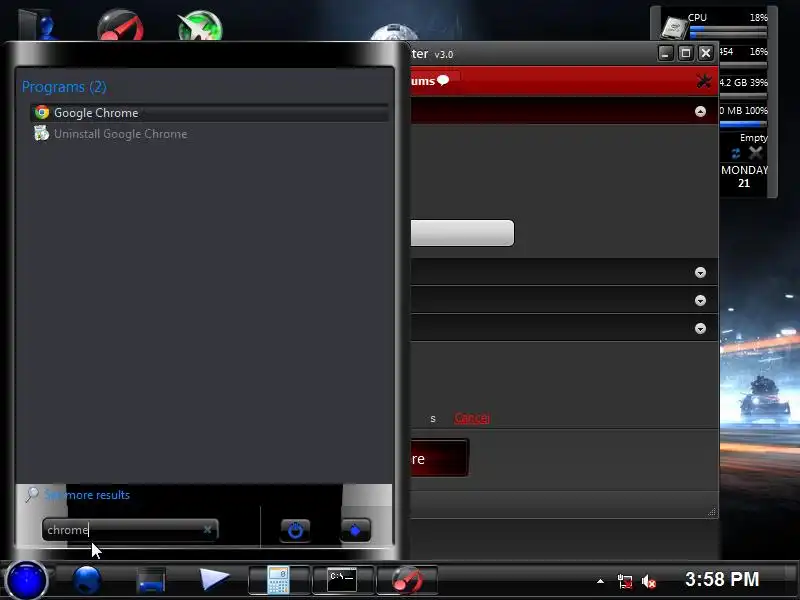Close the v3.0 application window
This screenshot has height=600, width=800.
706,53
